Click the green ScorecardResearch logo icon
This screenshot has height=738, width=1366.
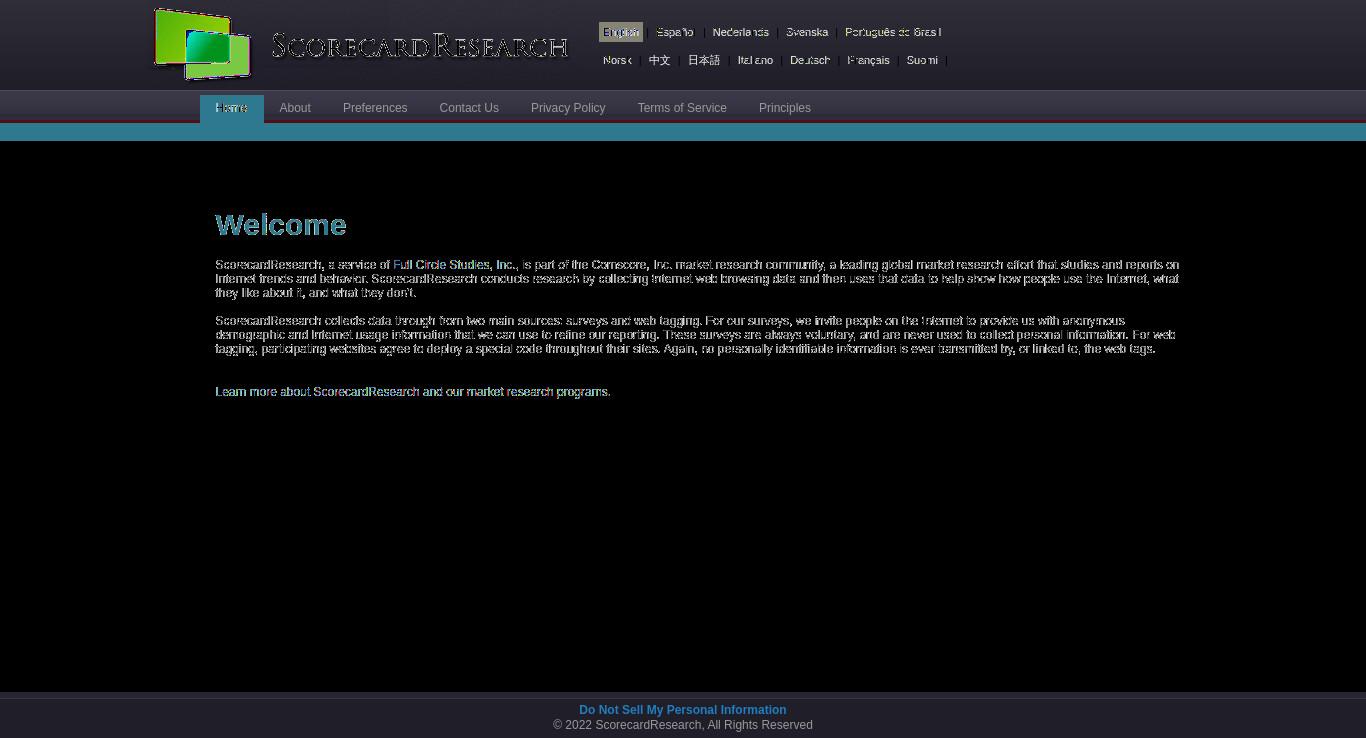coord(203,44)
